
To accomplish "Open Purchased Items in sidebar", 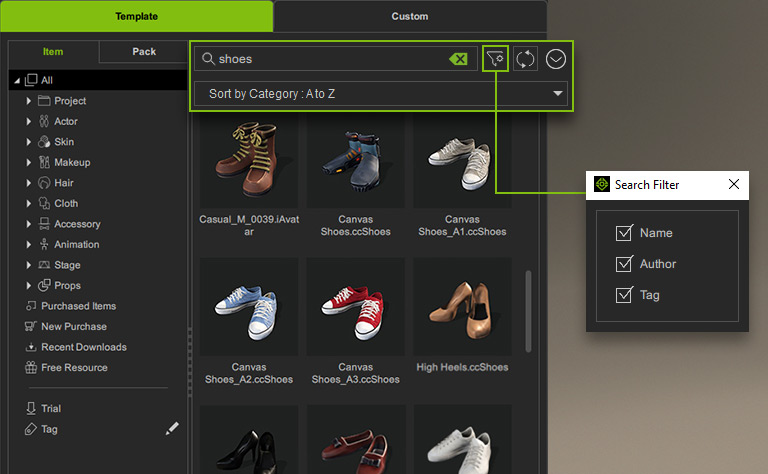I will click(x=78, y=306).
